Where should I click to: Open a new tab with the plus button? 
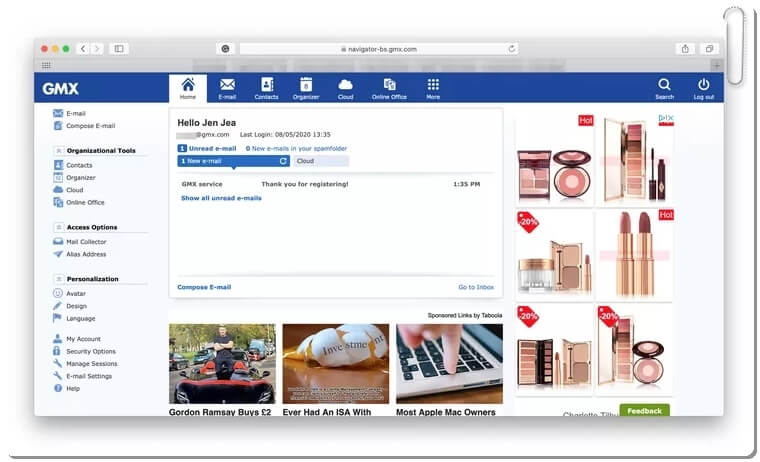click(716, 65)
